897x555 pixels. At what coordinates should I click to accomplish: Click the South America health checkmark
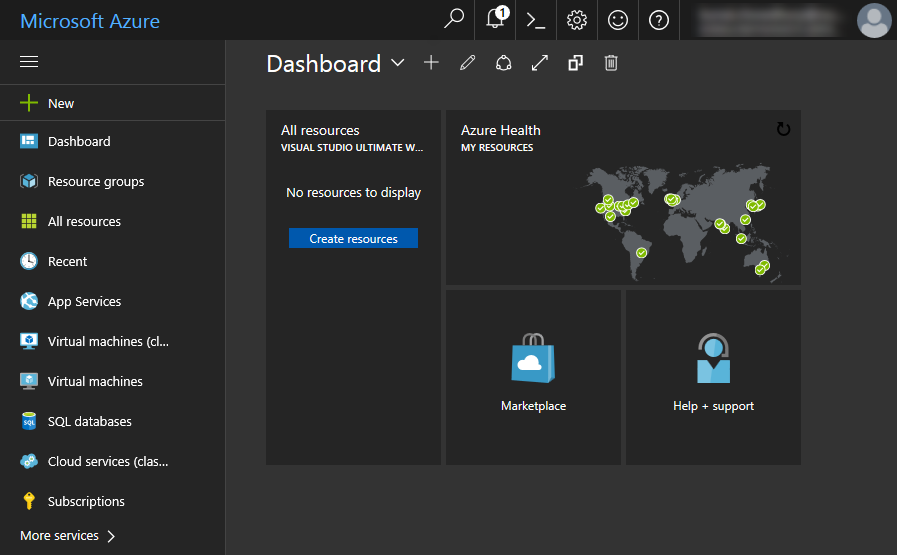coord(641,253)
